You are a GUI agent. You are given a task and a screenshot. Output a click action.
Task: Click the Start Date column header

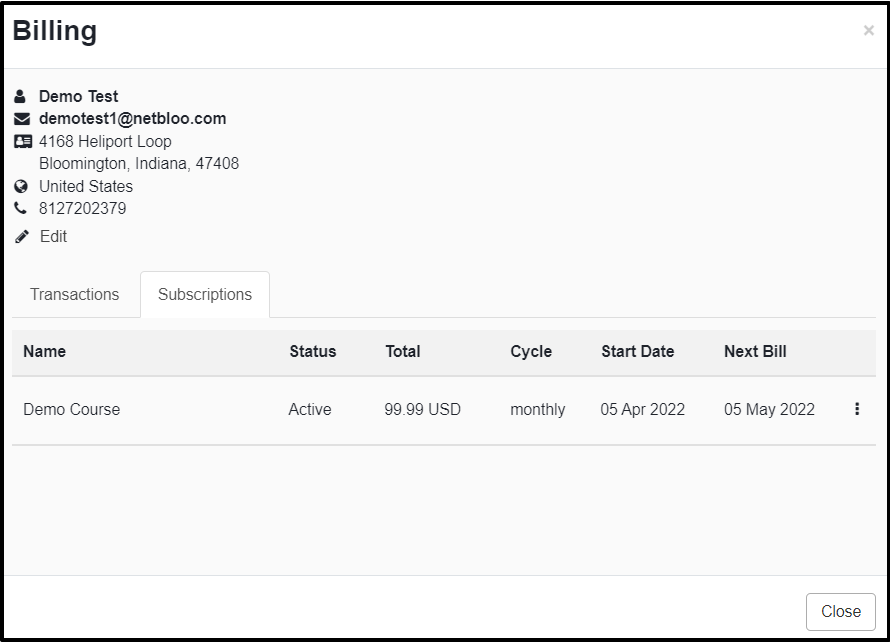(x=637, y=351)
